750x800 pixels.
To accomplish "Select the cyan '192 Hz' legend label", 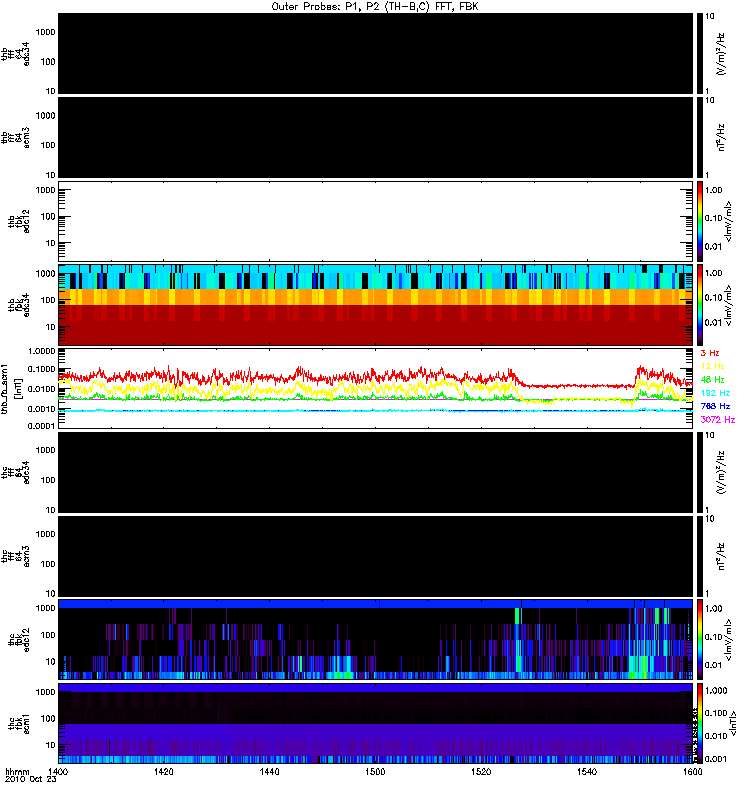I will coord(715,393).
